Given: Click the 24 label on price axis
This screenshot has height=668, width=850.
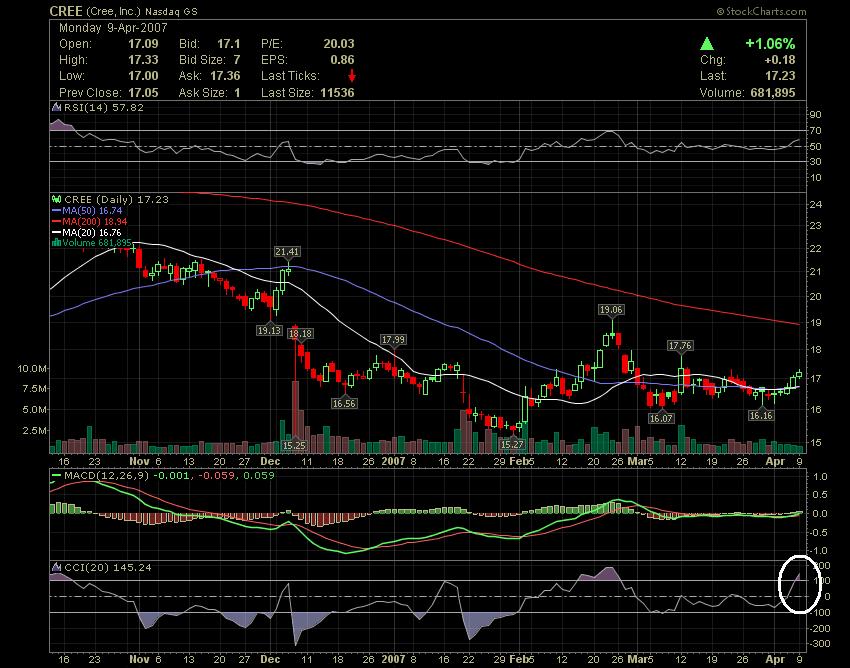Looking at the screenshot, I should click(x=815, y=204).
